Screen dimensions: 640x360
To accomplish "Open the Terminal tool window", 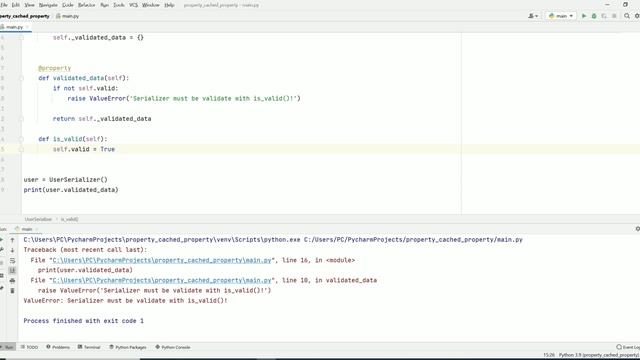I will click(89, 347).
